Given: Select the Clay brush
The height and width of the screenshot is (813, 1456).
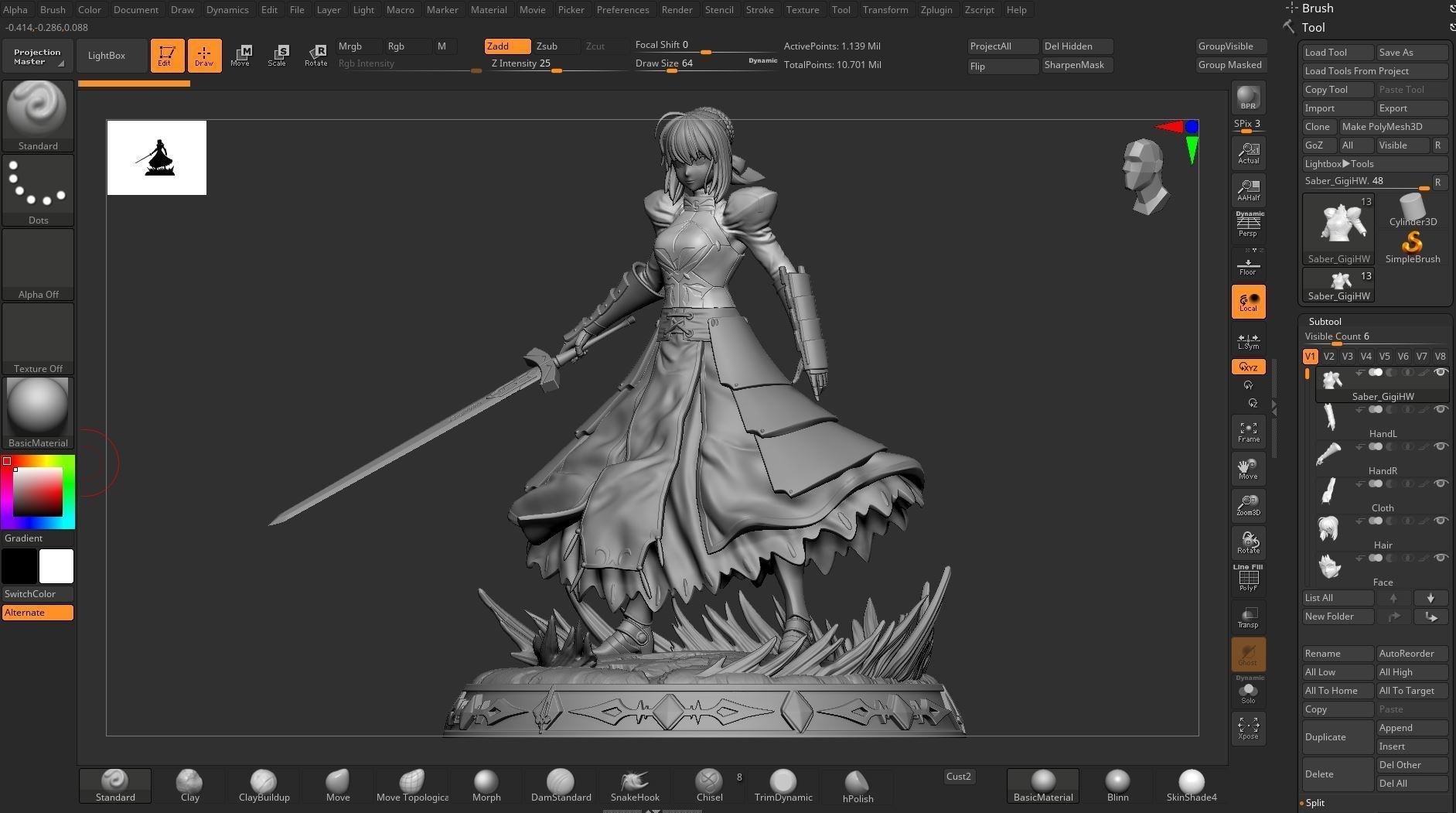Looking at the screenshot, I should [x=189, y=786].
